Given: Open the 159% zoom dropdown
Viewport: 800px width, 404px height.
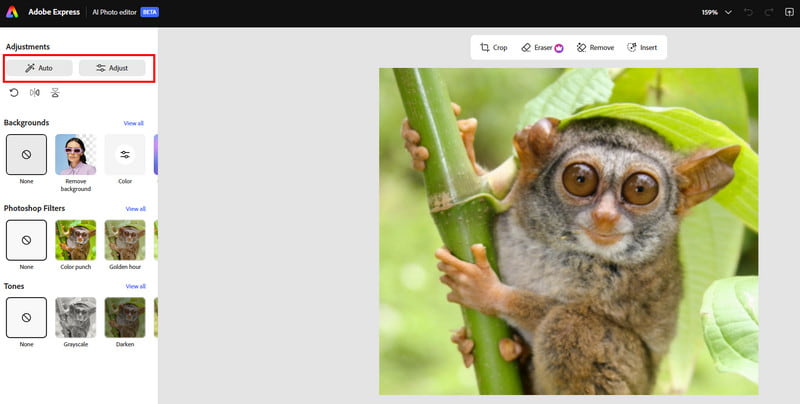Looking at the screenshot, I should 716,12.
